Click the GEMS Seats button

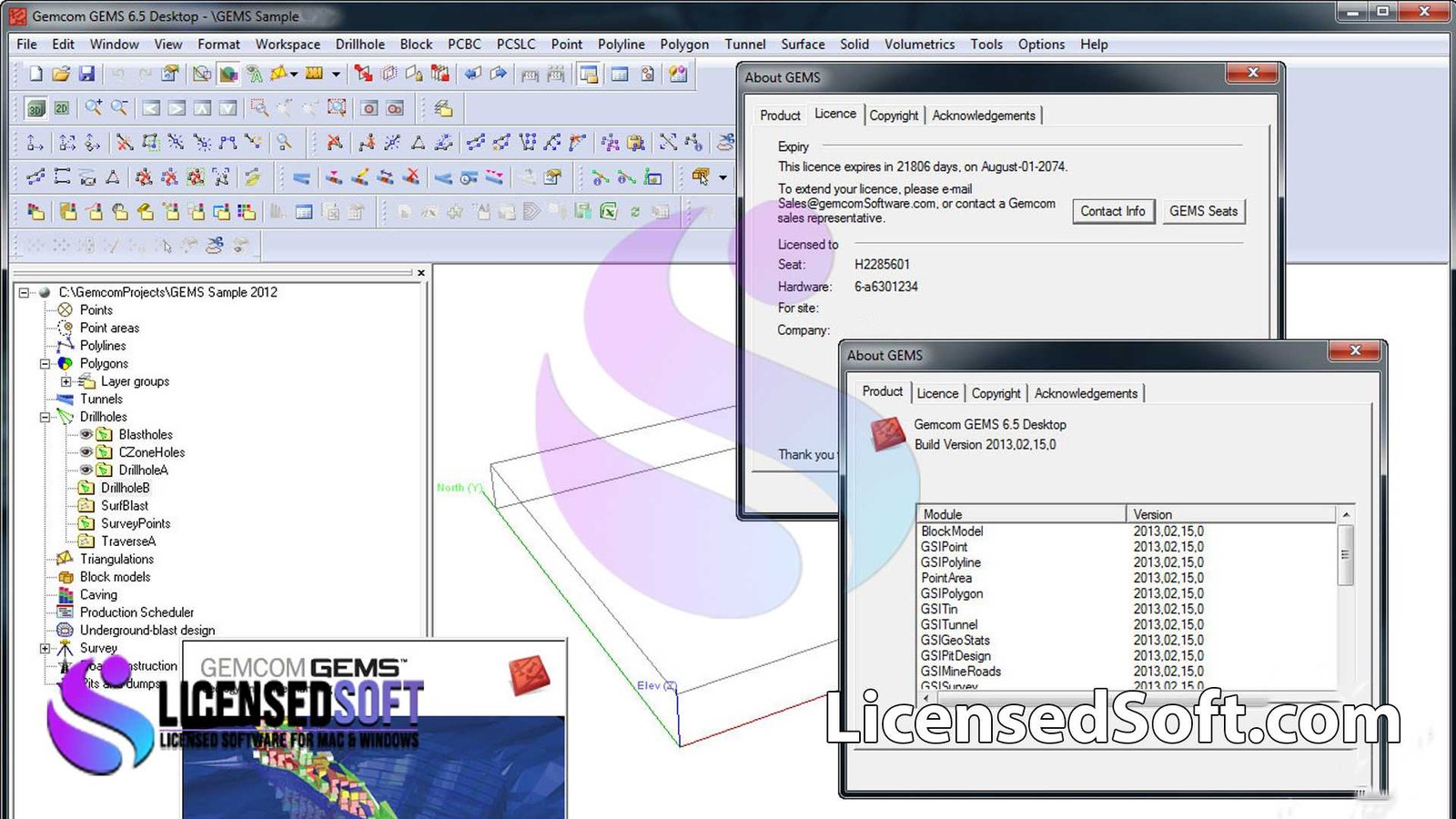click(1203, 211)
